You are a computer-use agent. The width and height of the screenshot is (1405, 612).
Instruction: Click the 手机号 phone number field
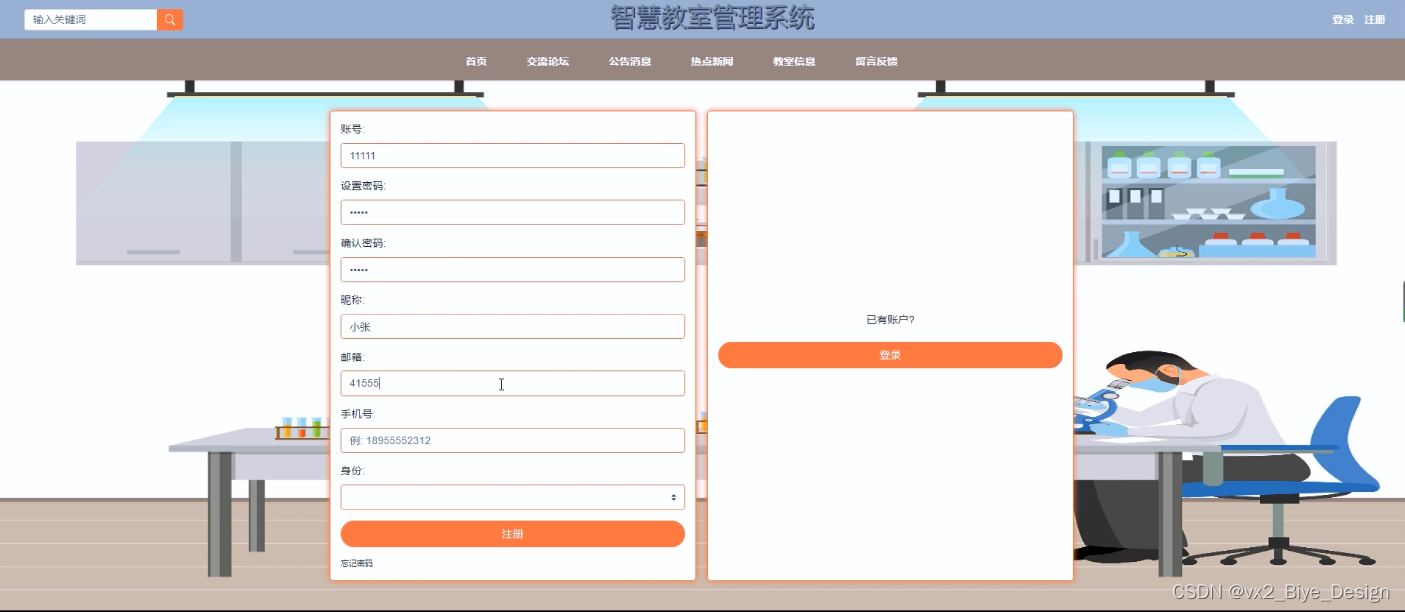pos(512,440)
